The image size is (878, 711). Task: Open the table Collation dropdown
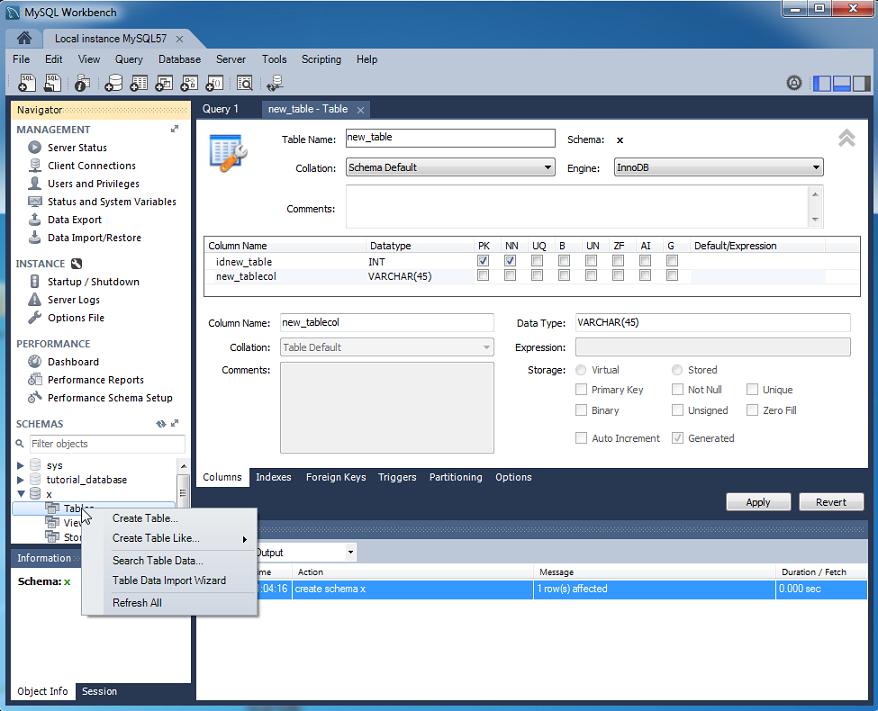coord(450,167)
